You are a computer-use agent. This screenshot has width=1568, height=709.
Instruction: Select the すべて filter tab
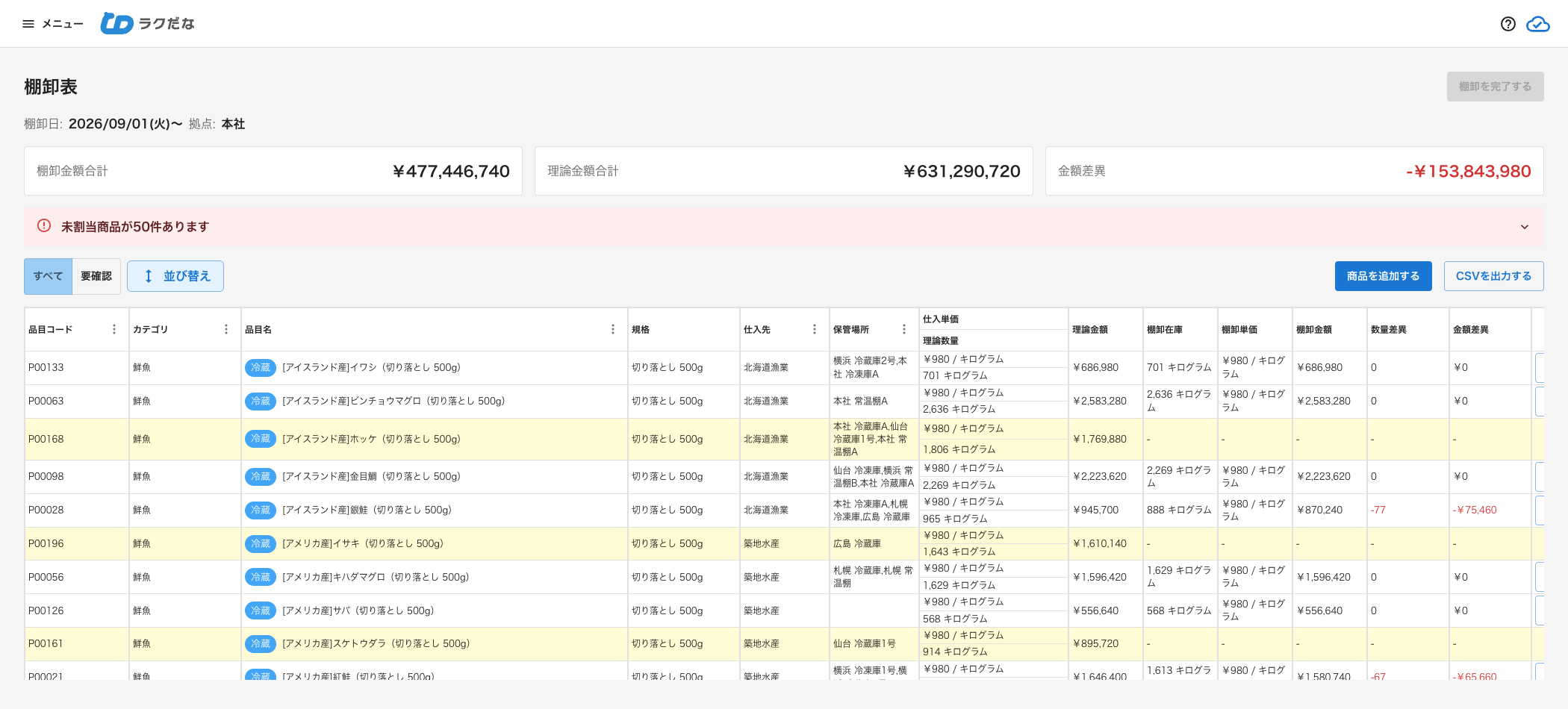click(x=48, y=276)
